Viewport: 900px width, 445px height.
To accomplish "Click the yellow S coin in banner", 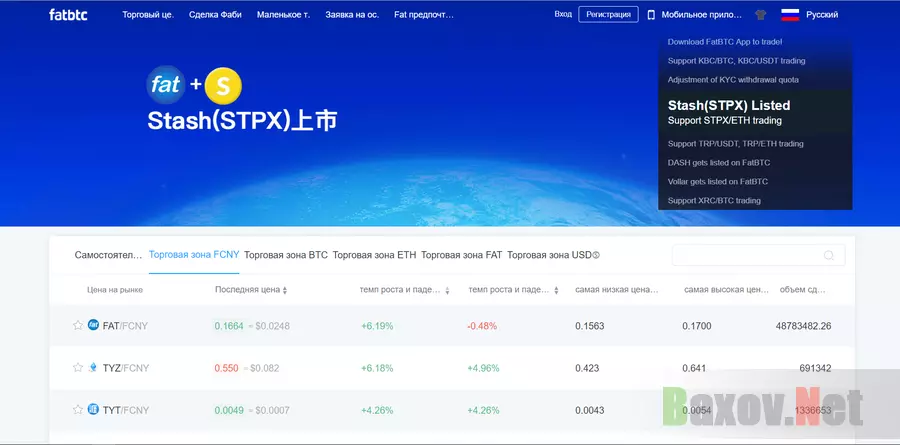I will pyautogui.click(x=223, y=86).
